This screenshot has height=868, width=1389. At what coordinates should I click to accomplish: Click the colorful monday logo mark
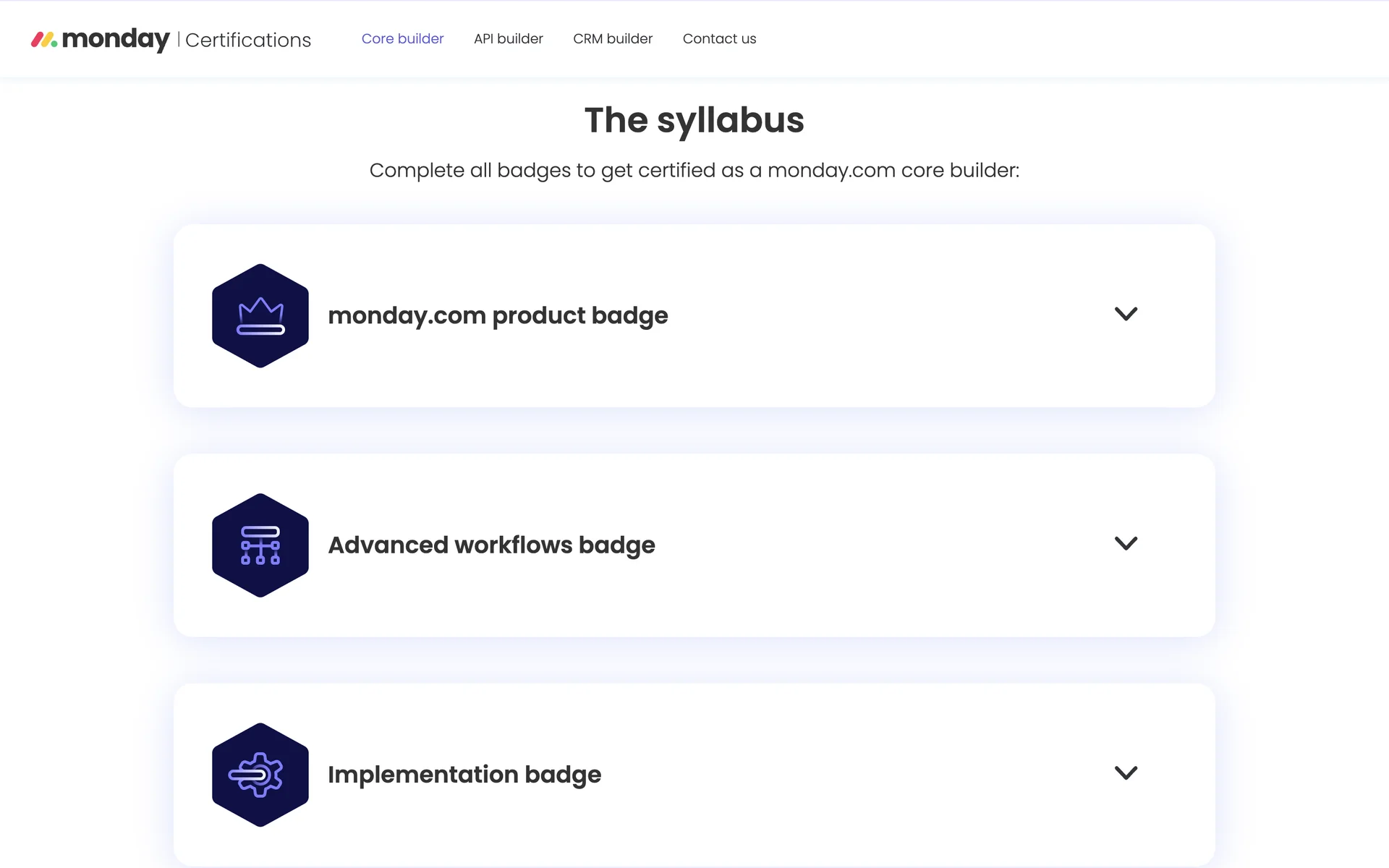pos(44,40)
